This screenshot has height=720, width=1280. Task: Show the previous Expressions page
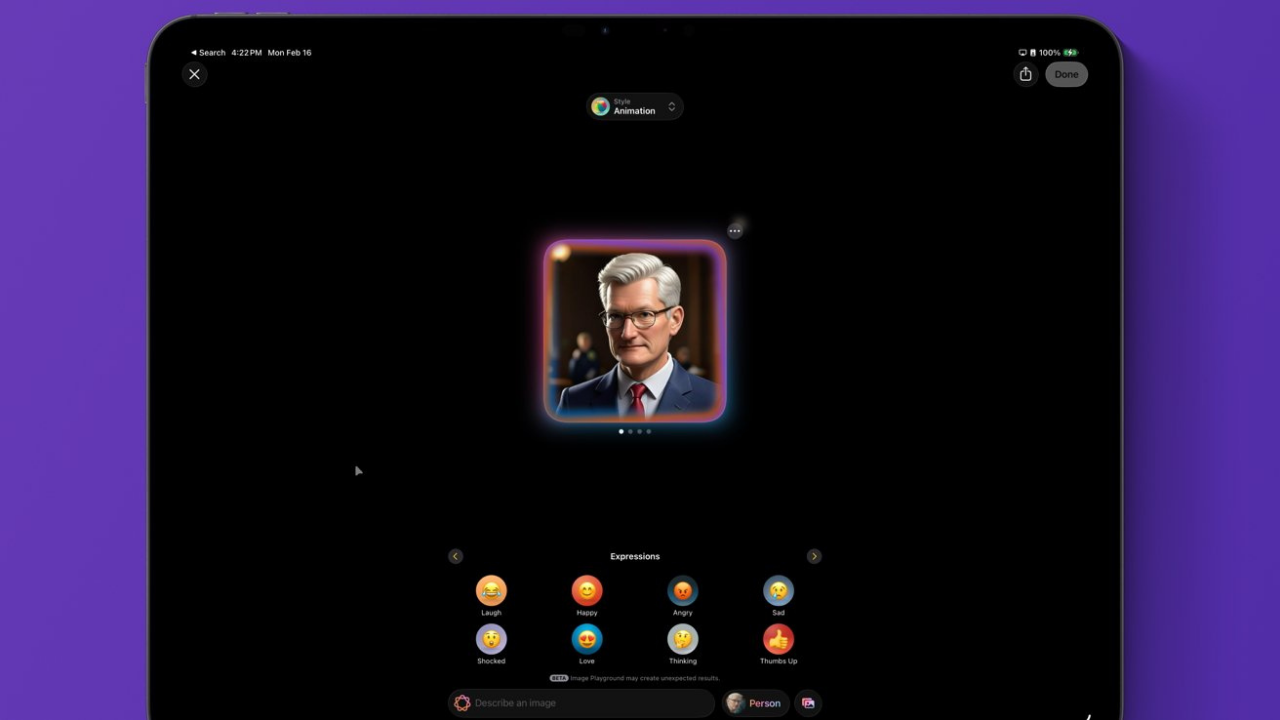click(456, 556)
